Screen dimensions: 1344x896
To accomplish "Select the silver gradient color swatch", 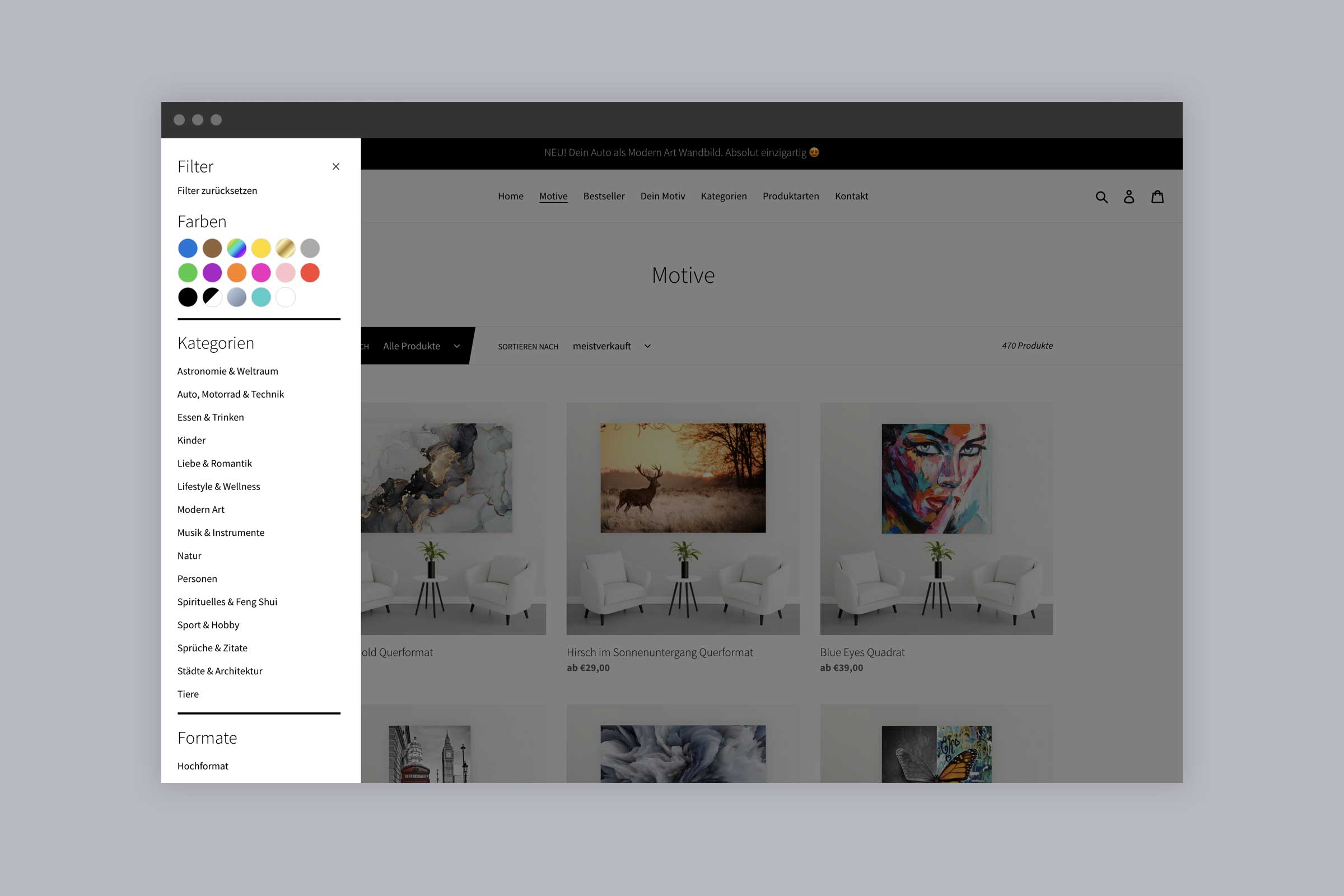I will pos(236,297).
